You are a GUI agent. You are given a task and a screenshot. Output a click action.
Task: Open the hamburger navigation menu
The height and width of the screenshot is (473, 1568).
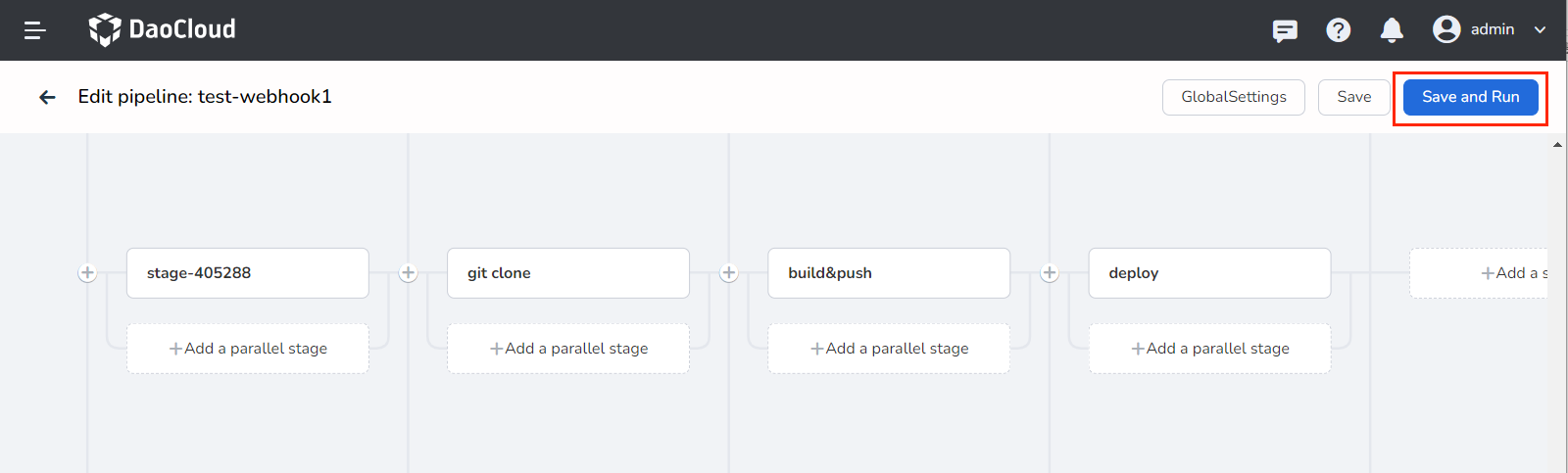click(x=35, y=30)
